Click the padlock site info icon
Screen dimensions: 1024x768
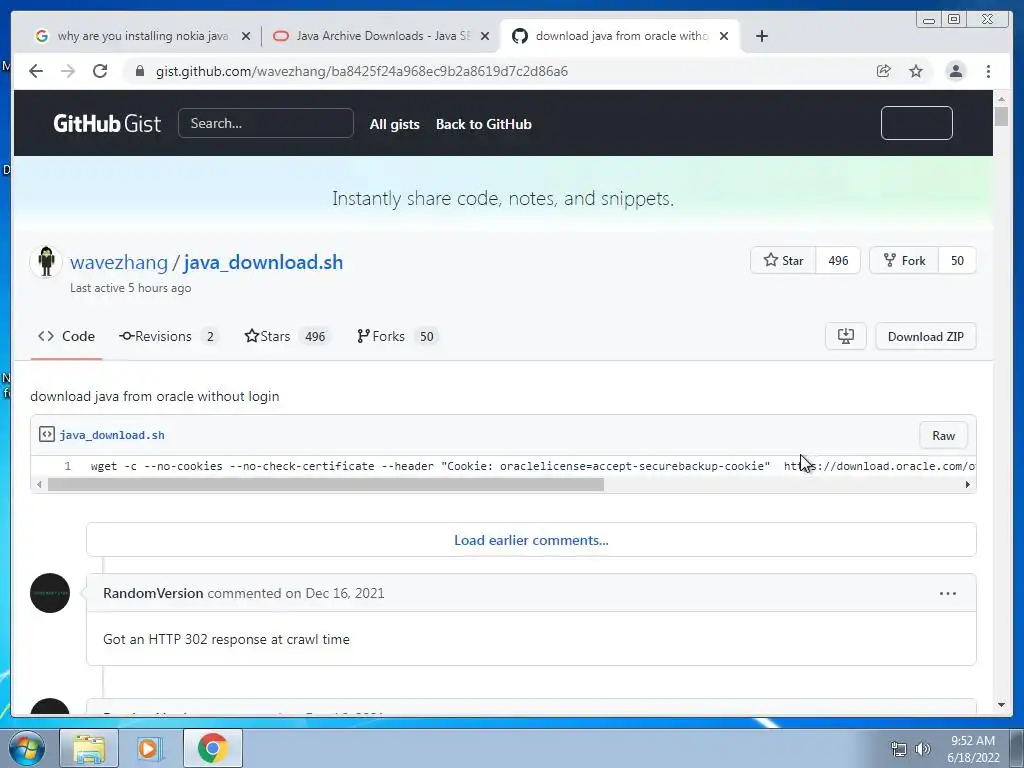(139, 71)
